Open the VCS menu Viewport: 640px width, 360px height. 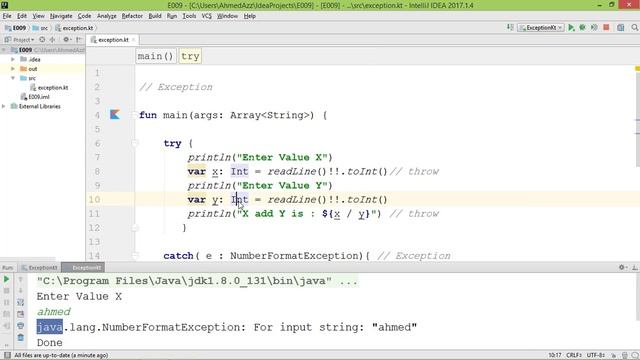[x=207, y=16]
